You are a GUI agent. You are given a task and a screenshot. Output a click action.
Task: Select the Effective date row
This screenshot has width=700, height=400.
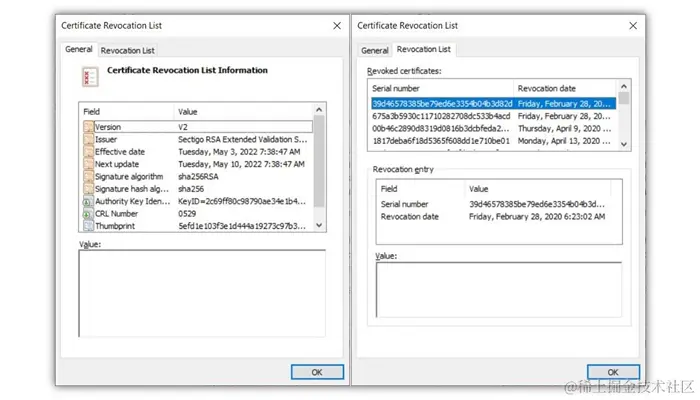coord(197,152)
